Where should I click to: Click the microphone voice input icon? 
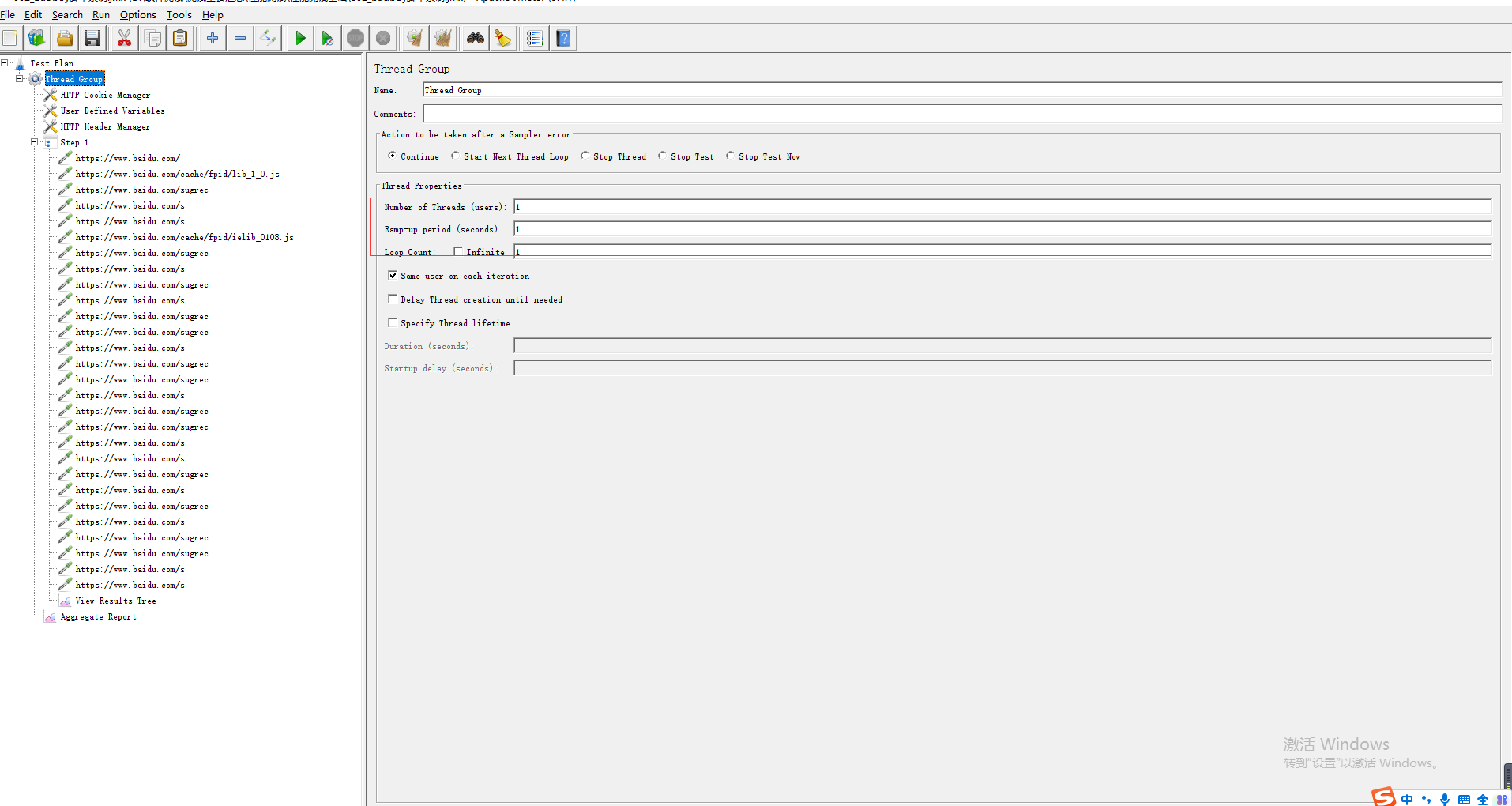1445,800
